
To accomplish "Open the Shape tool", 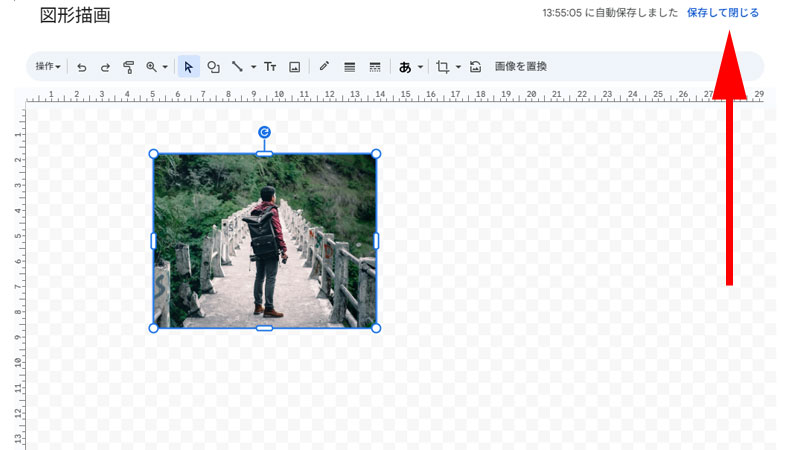I will [213, 67].
